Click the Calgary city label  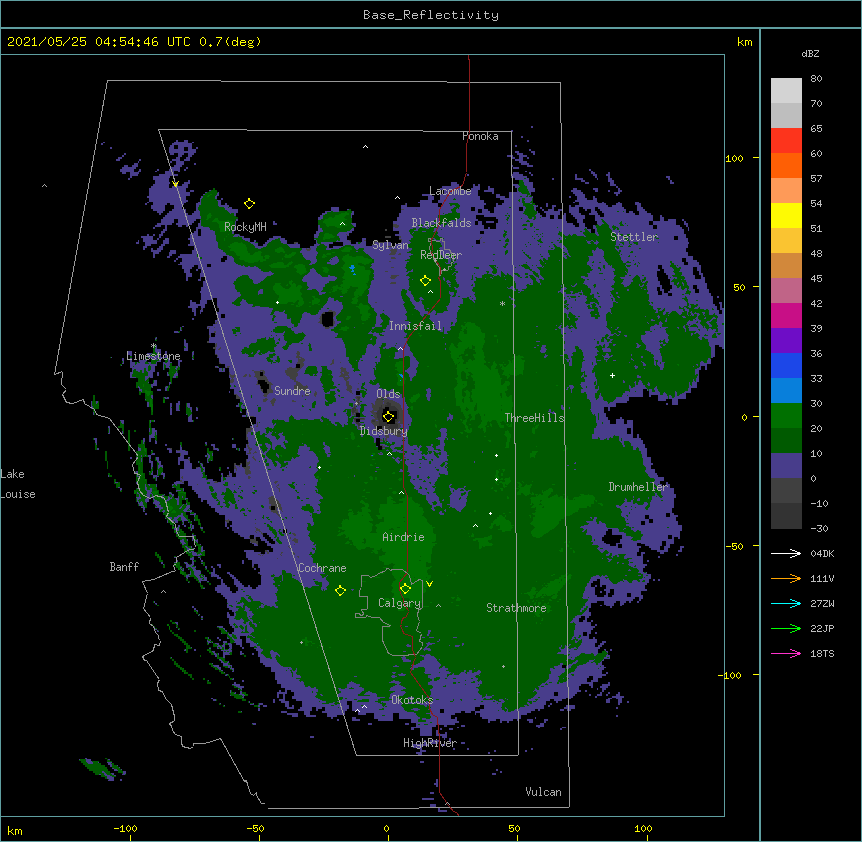click(x=399, y=603)
